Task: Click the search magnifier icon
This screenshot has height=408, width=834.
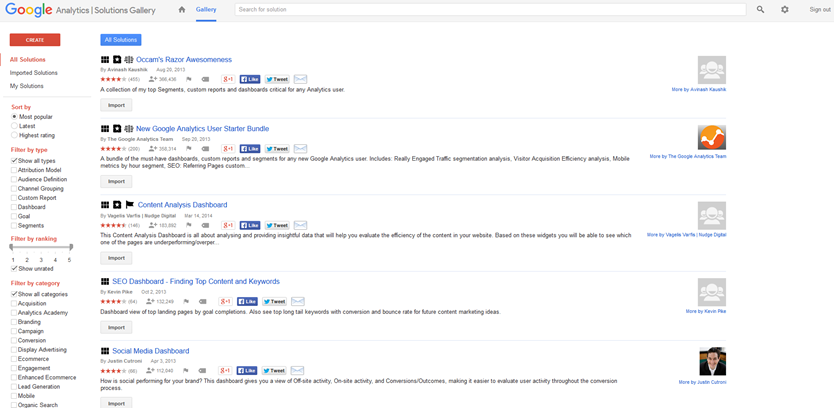Action: click(x=760, y=9)
